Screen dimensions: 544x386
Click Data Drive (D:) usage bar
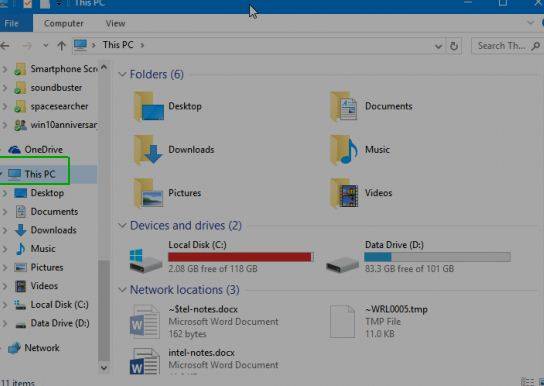(x=437, y=257)
